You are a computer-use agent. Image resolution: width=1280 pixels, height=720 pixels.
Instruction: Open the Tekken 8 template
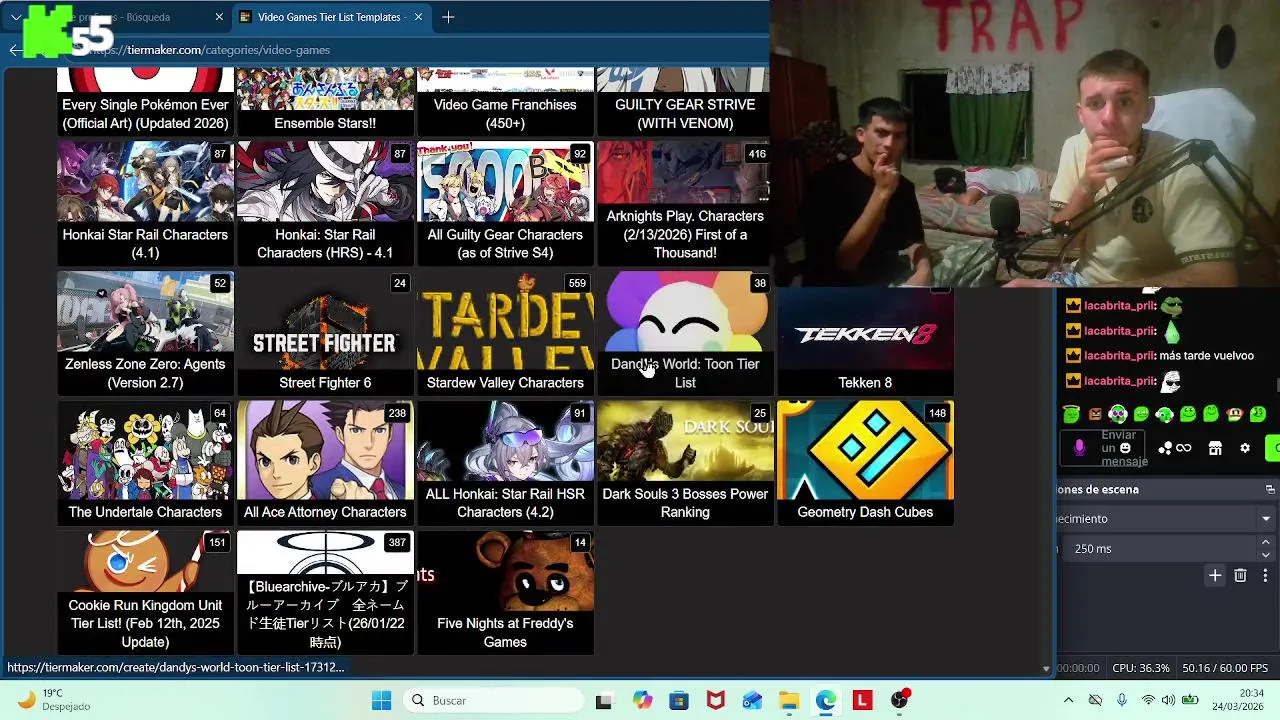coord(865,341)
